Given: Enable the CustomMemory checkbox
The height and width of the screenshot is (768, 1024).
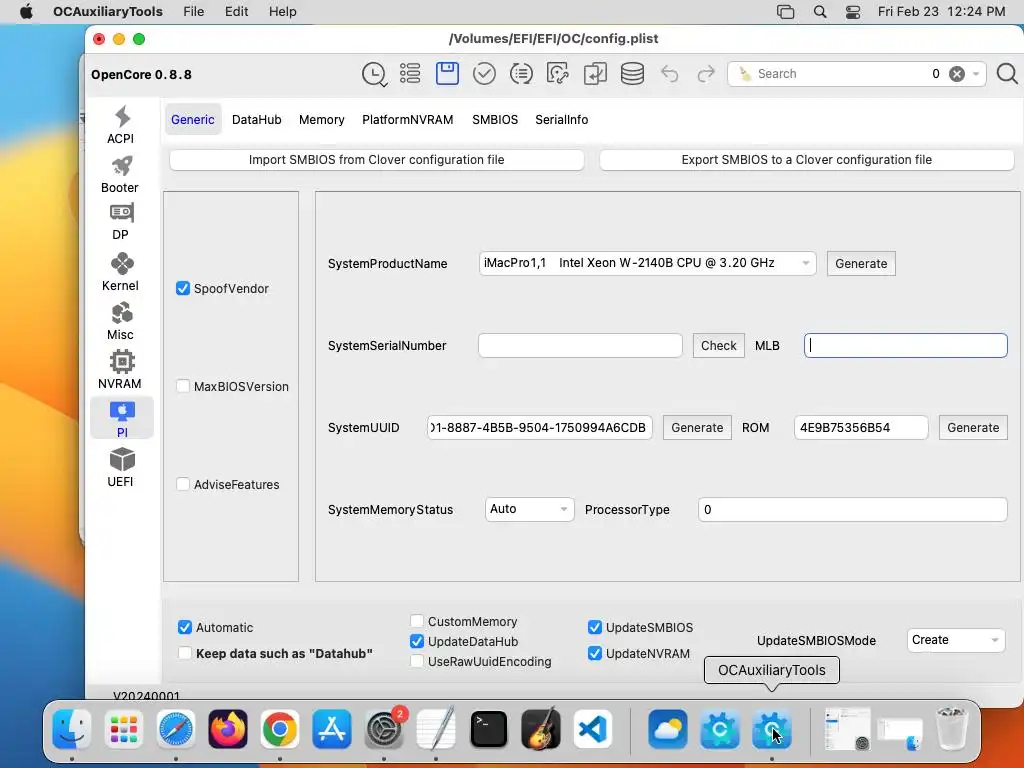Looking at the screenshot, I should (x=417, y=621).
